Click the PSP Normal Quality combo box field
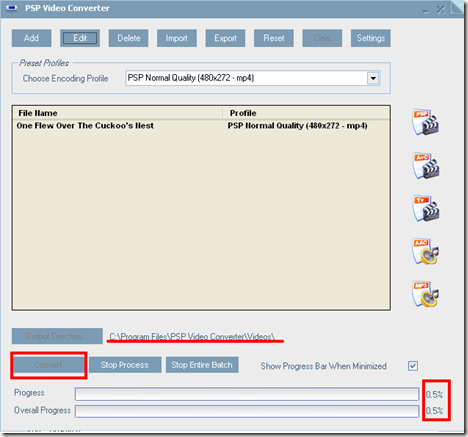 click(x=253, y=78)
